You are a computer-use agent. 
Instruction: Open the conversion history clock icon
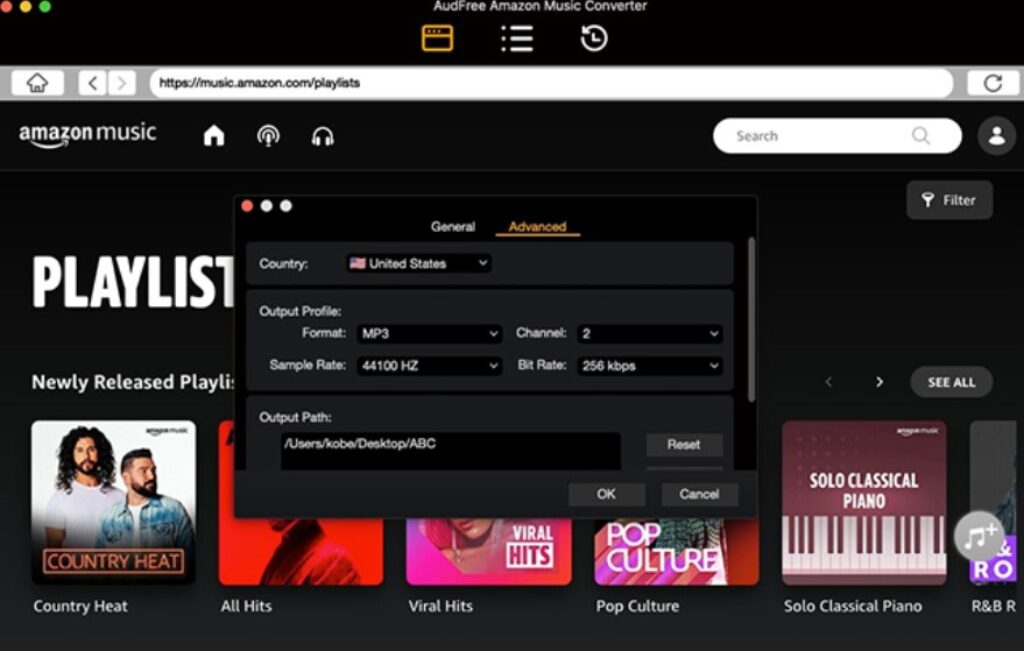592,37
